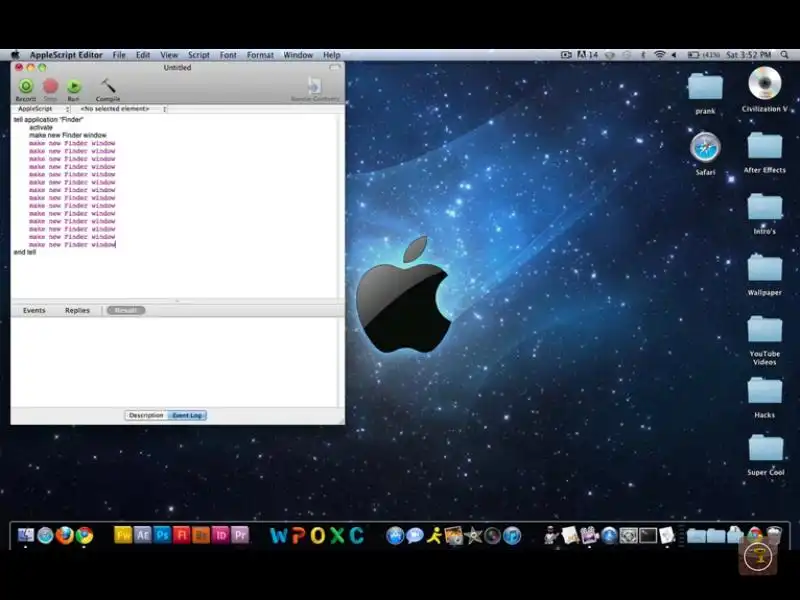Open the Hacks folder on the desktop

pos(765,390)
